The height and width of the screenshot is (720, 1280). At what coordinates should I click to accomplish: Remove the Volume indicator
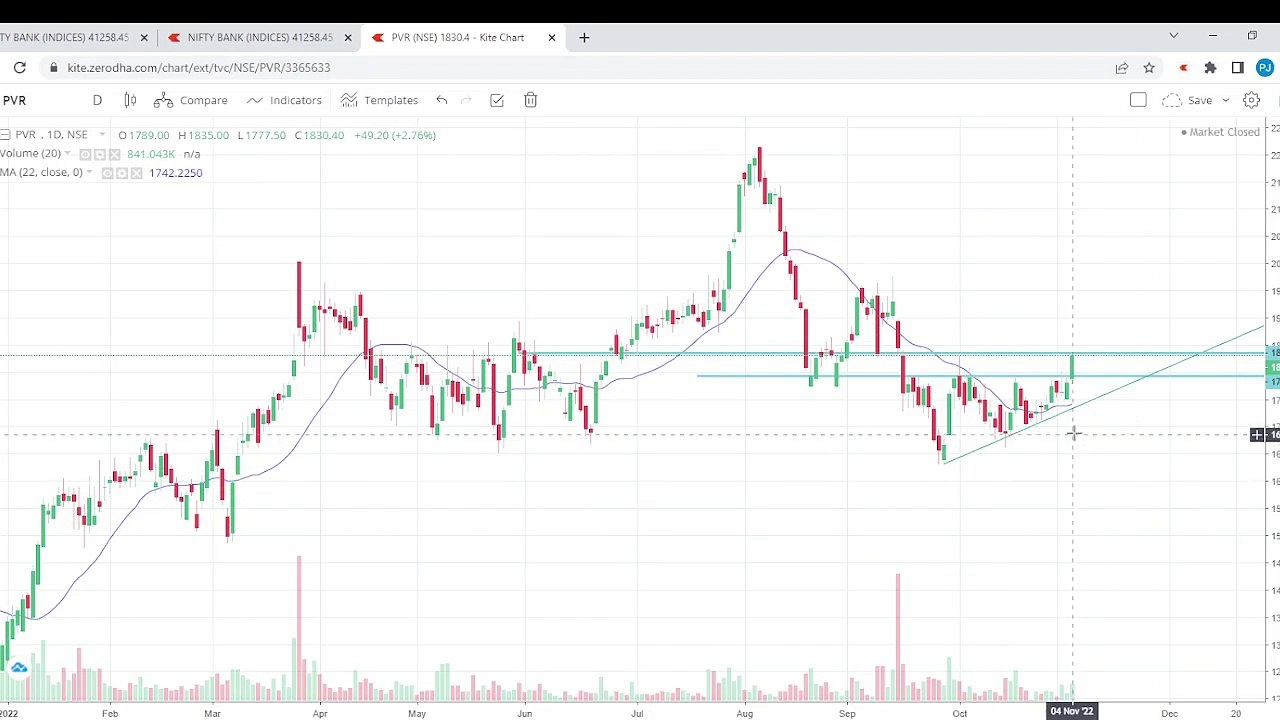(x=115, y=154)
